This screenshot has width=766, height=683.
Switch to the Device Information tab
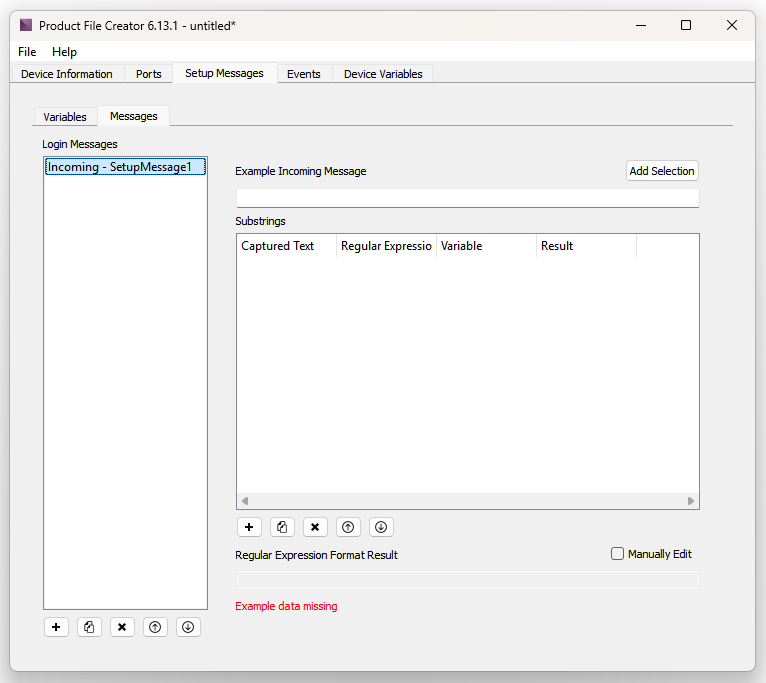[x=67, y=74]
